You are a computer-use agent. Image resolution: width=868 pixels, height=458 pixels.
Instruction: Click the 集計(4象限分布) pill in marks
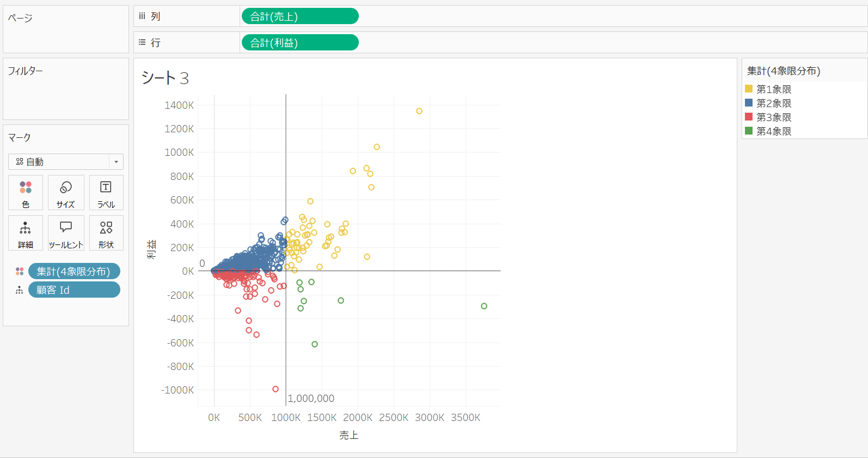(x=74, y=272)
